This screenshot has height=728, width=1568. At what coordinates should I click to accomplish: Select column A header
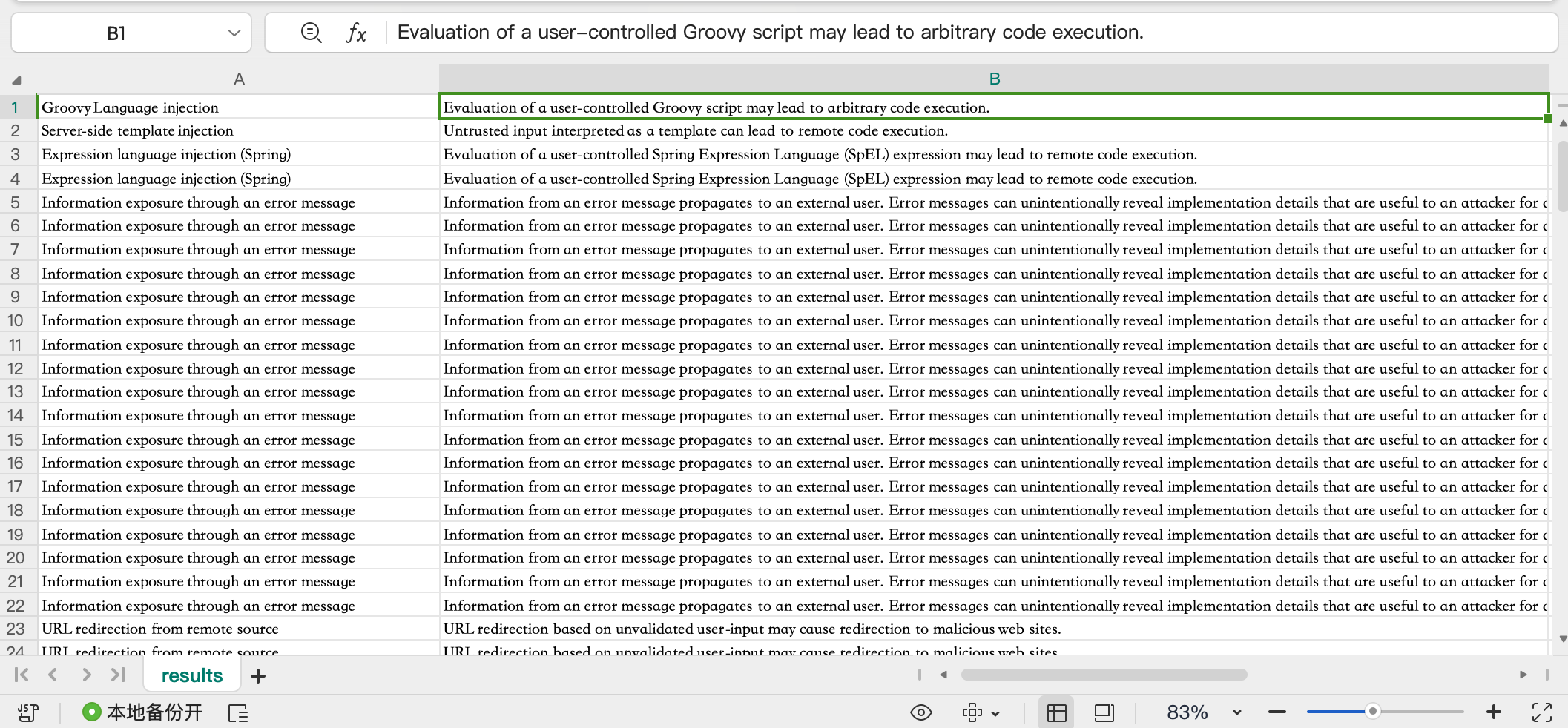coord(239,79)
